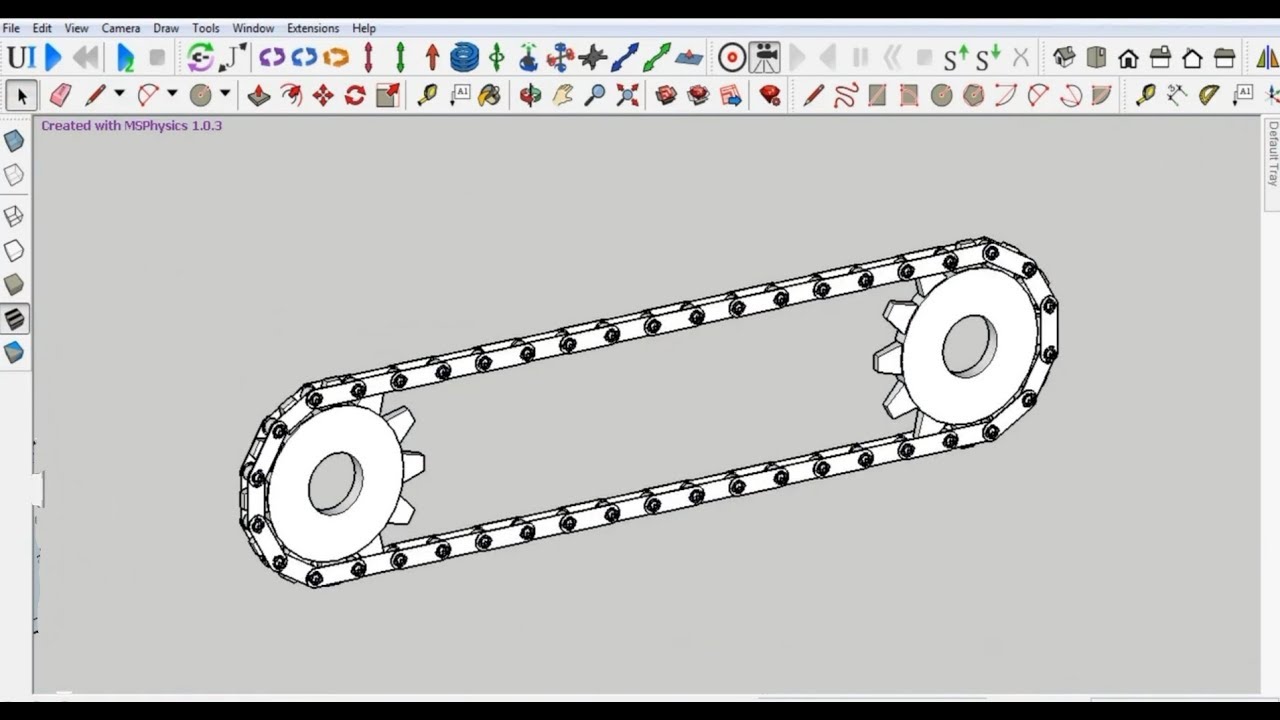The width and height of the screenshot is (1280, 720).
Task: Click the red record target icon
Action: click(x=732, y=58)
